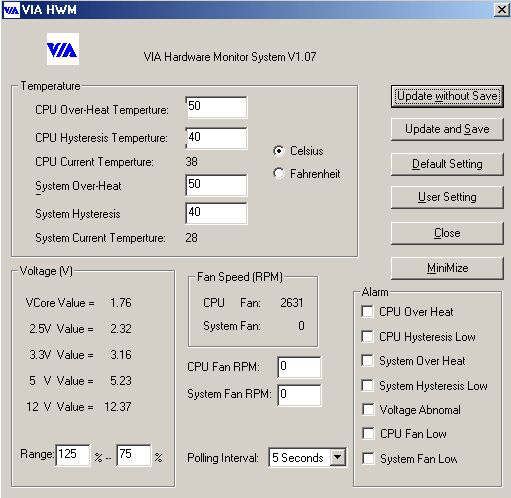The height and width of the screenshot is (498, 511).
Task: Check the System Fan Low alarm box
Action: tap(368, 458)
